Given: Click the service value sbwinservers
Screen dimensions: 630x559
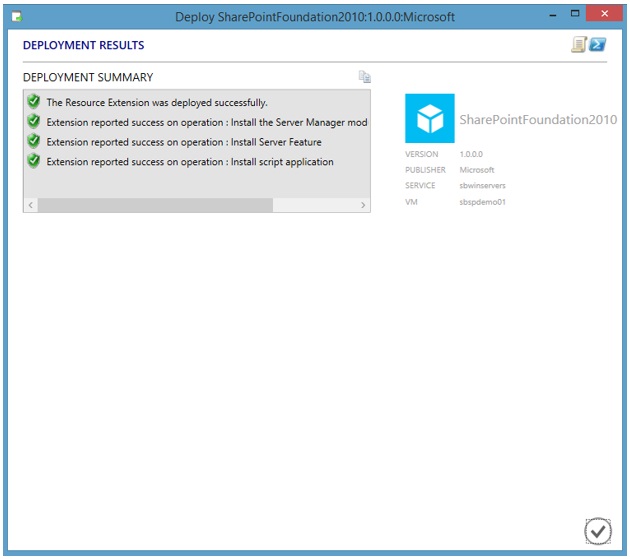Looking at the screenshot, I should [482, 185].
